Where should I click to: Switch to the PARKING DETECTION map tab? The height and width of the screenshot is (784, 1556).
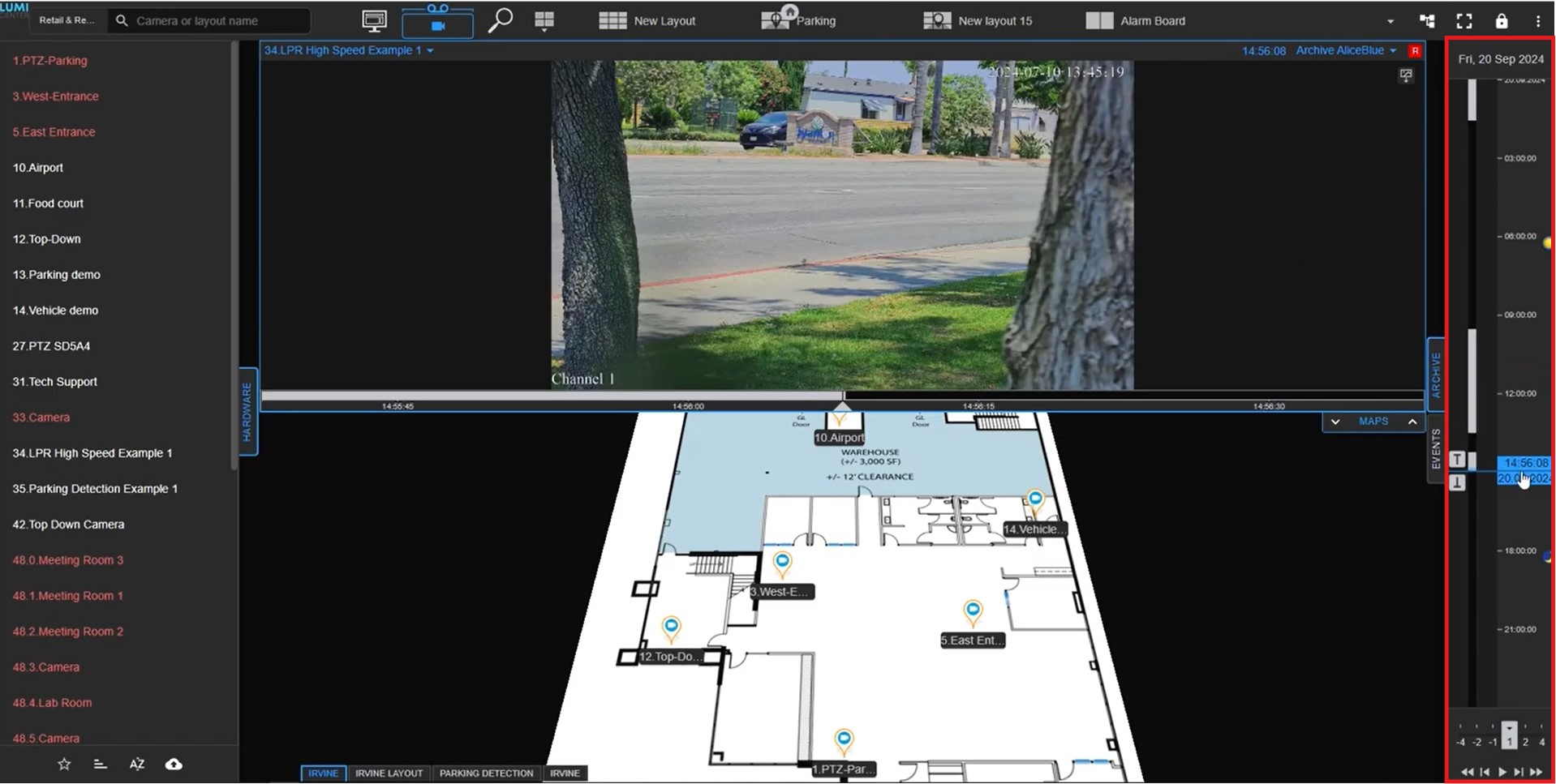click(x=486, y=773)
